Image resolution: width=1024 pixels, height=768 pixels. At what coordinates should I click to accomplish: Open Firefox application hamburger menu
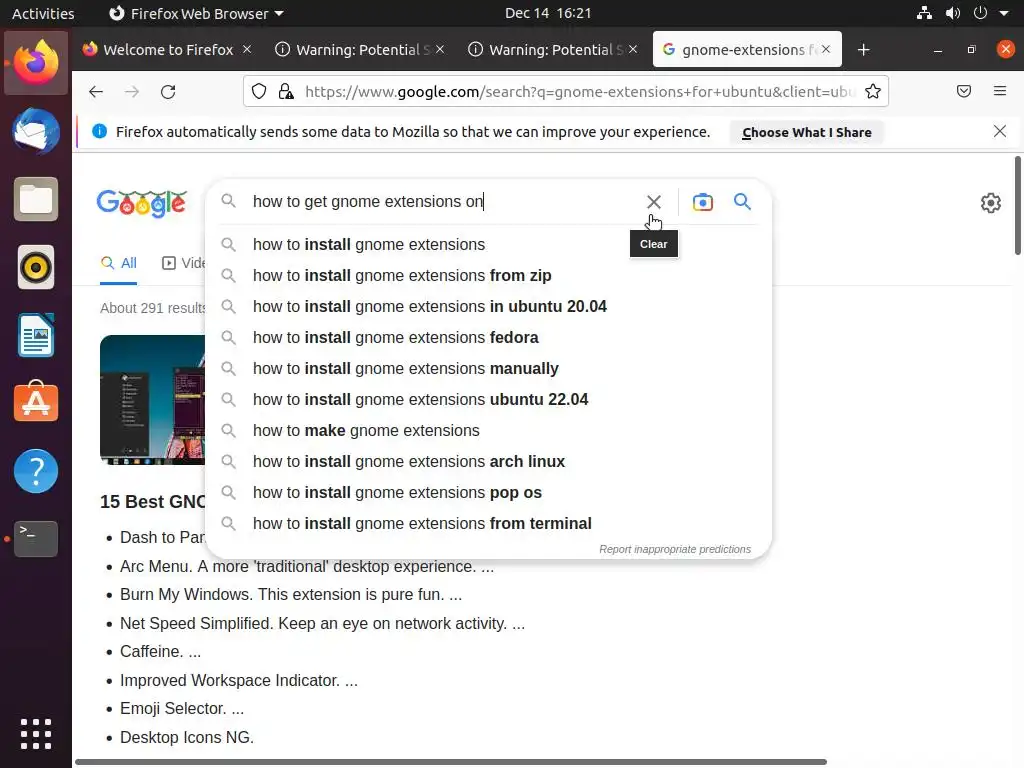[x=1000, y=91]
